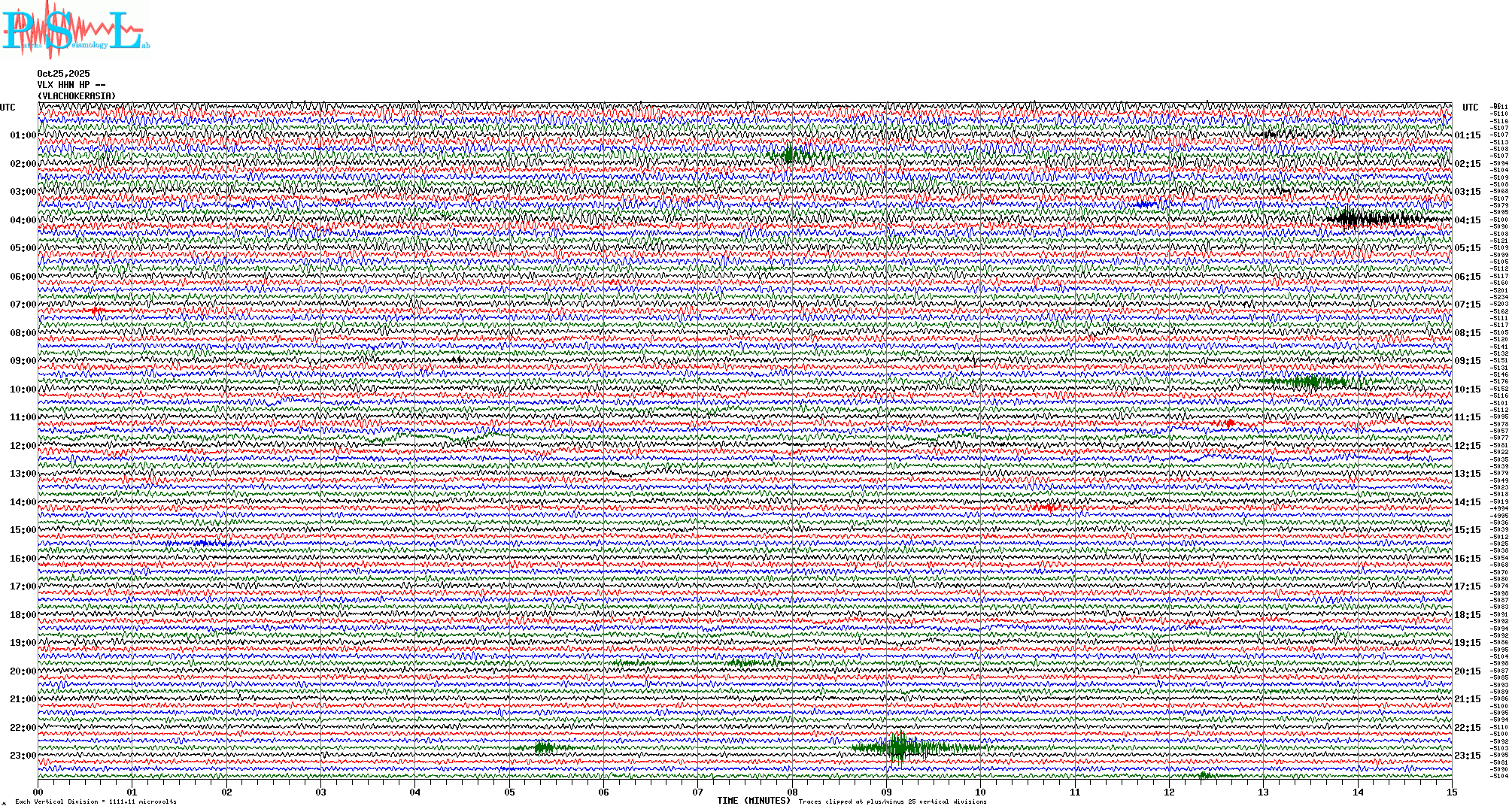Click the 10:15 label on right side
Screen dimensions: 1512x812
pyautogui.click(x=1467, y=389)
